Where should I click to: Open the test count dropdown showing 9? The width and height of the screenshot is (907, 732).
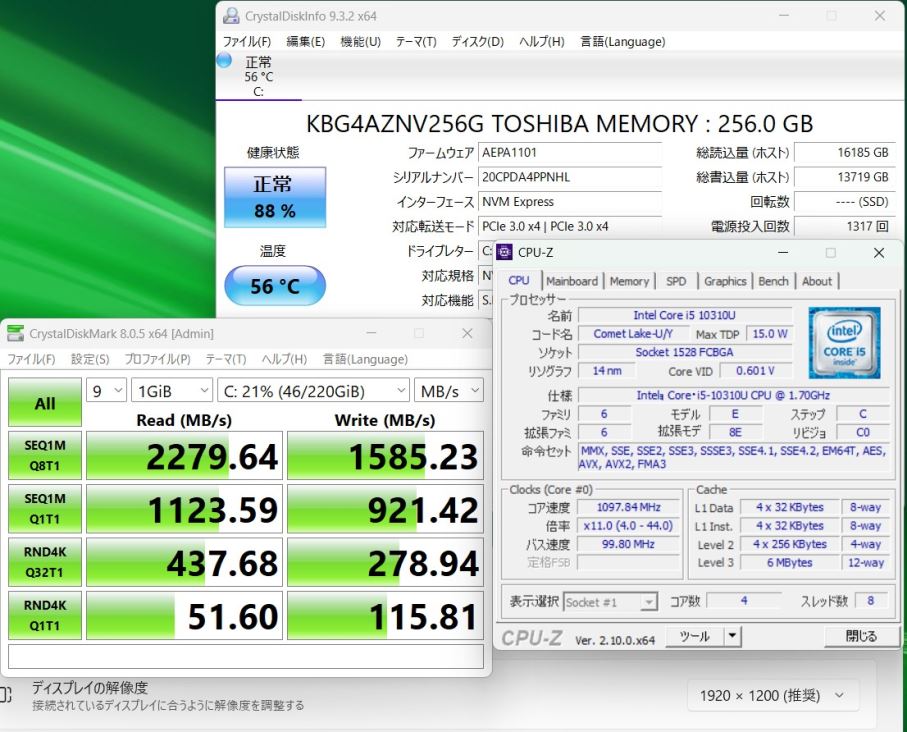pos(106,391)
